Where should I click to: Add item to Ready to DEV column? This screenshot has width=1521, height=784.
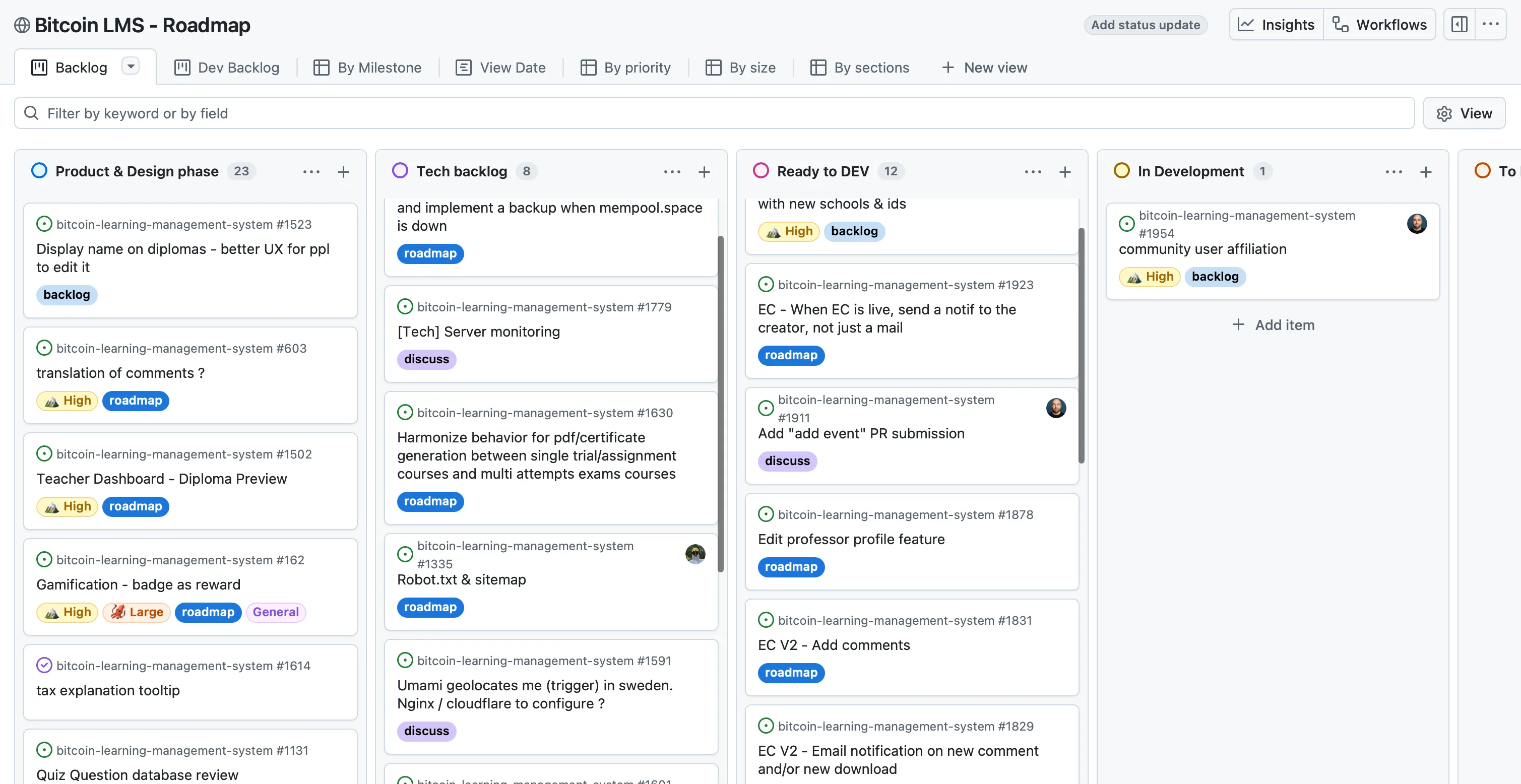tap(1064, 172)
